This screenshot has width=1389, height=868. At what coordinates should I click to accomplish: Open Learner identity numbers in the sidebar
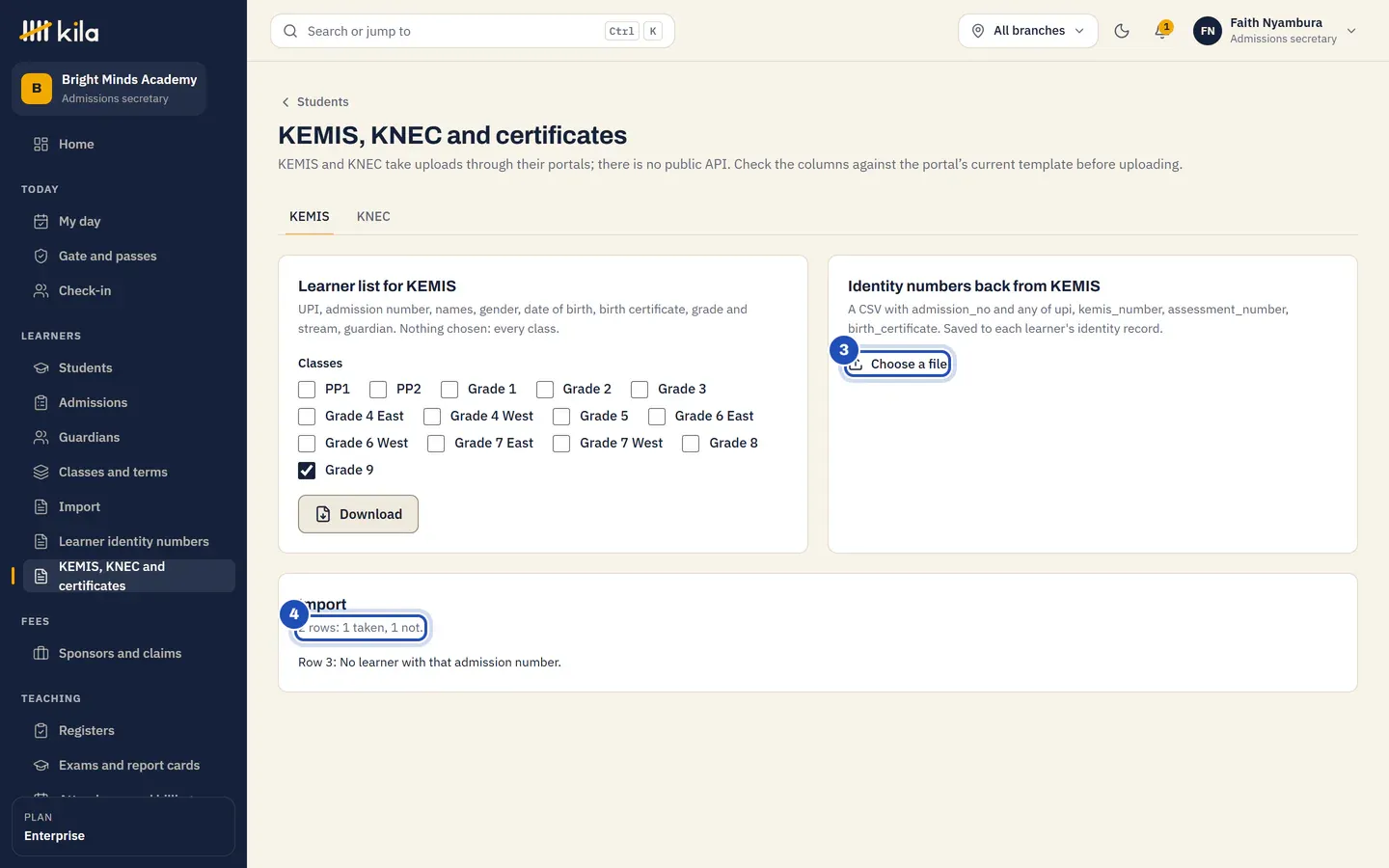tap(128, 541)
